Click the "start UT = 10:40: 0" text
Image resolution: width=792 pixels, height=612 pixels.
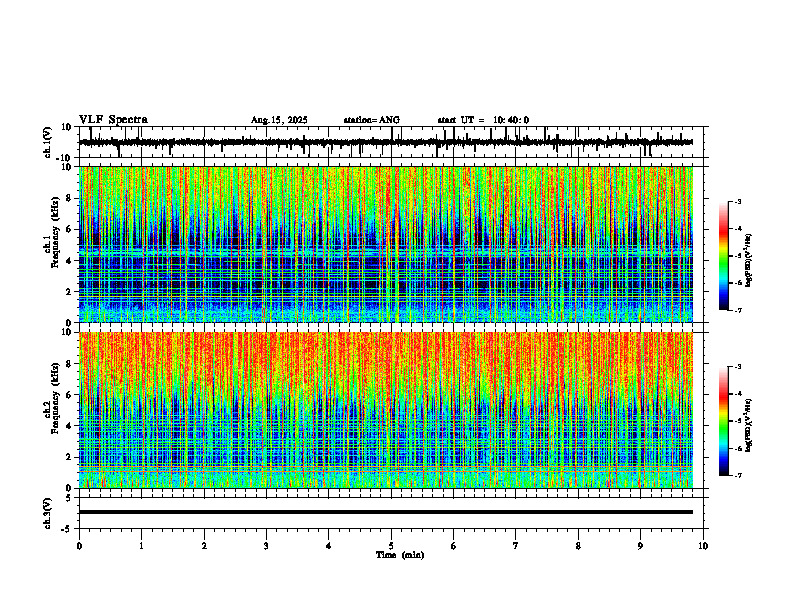click(483, 120)
